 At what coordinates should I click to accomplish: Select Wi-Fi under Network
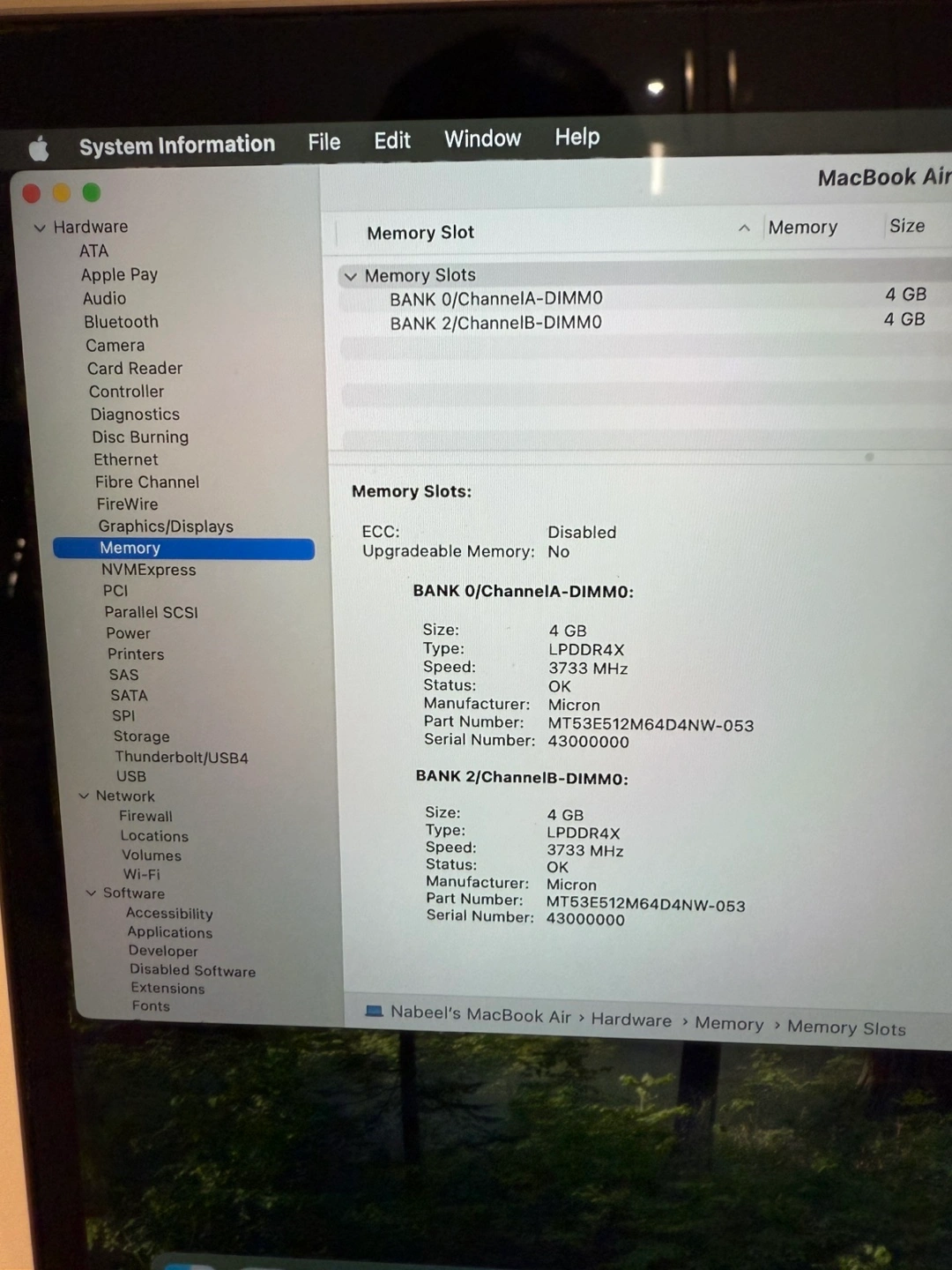(141, 875)
